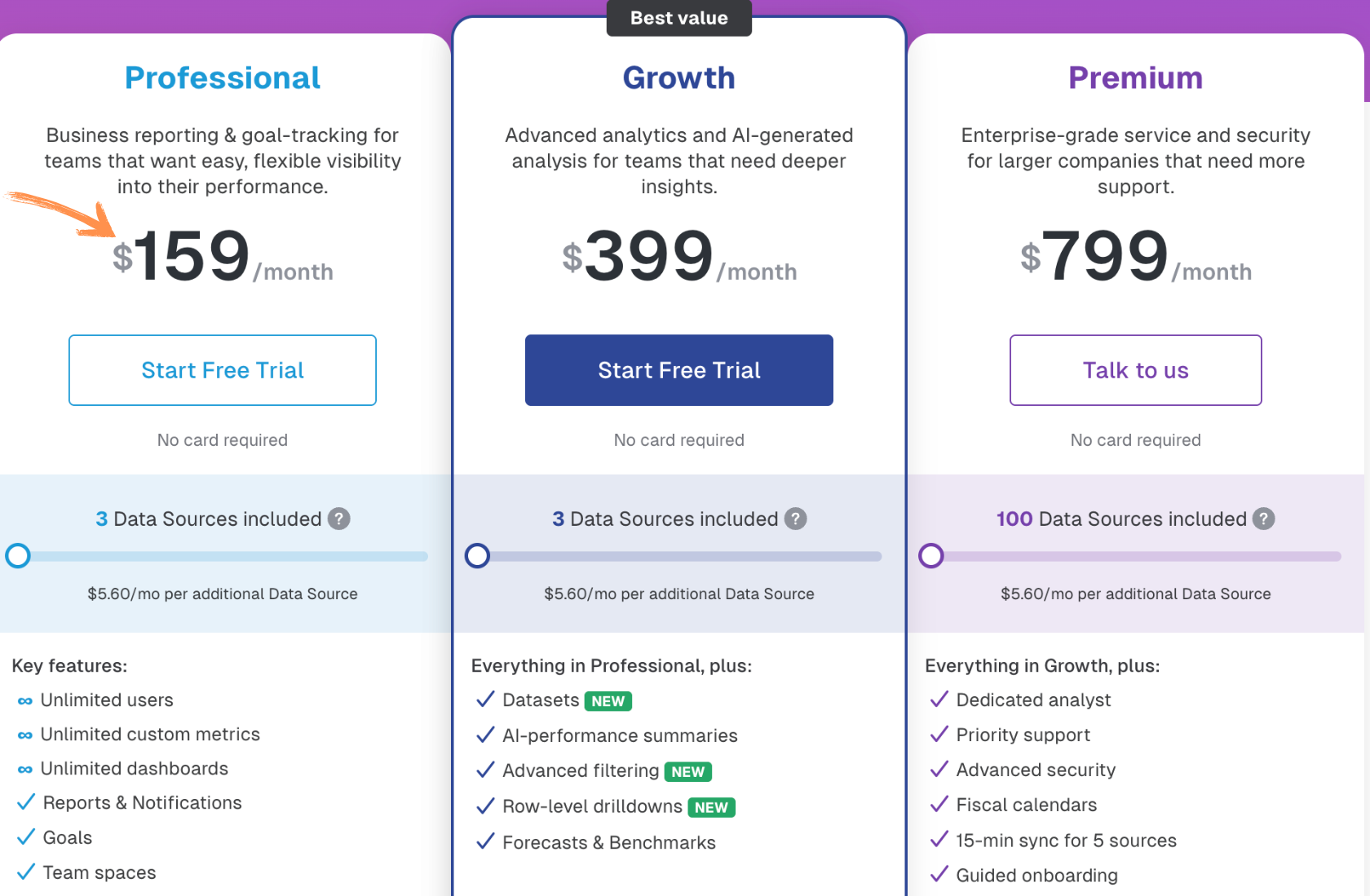This screenshot has width=1370, height=896.
Task: Click the NEW badge next to Datasets
Action: (608, 701)
